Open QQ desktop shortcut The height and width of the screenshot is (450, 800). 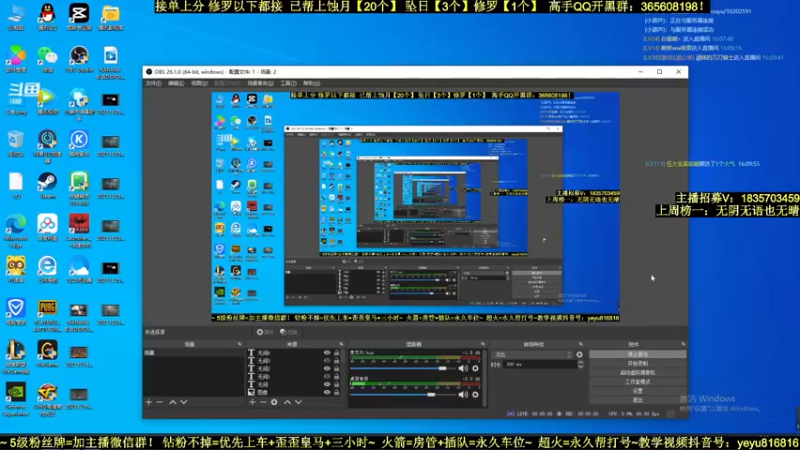[x=47, y=17]
